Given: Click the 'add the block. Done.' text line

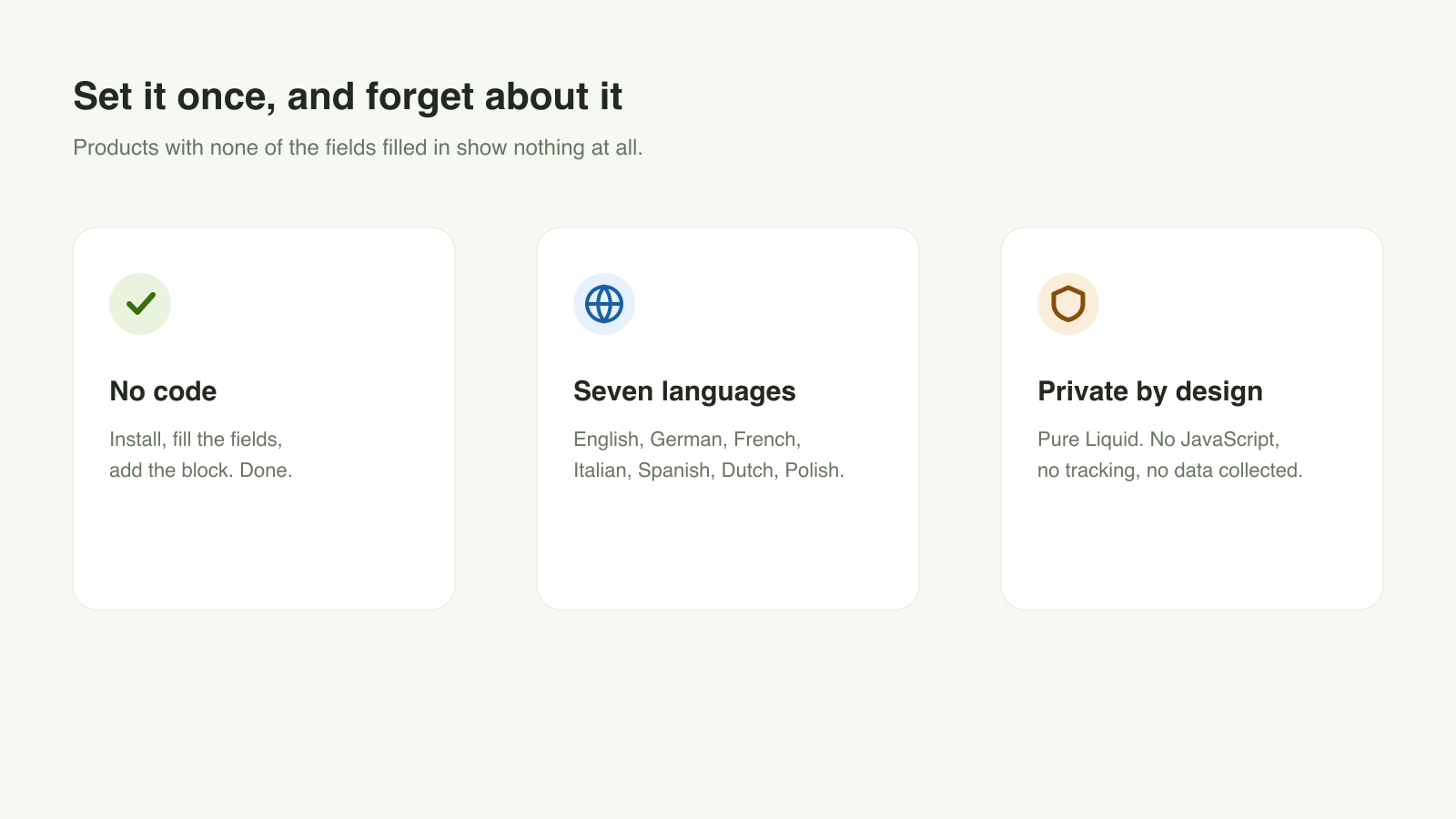Looking at the screenshot, I should (200, 470).
